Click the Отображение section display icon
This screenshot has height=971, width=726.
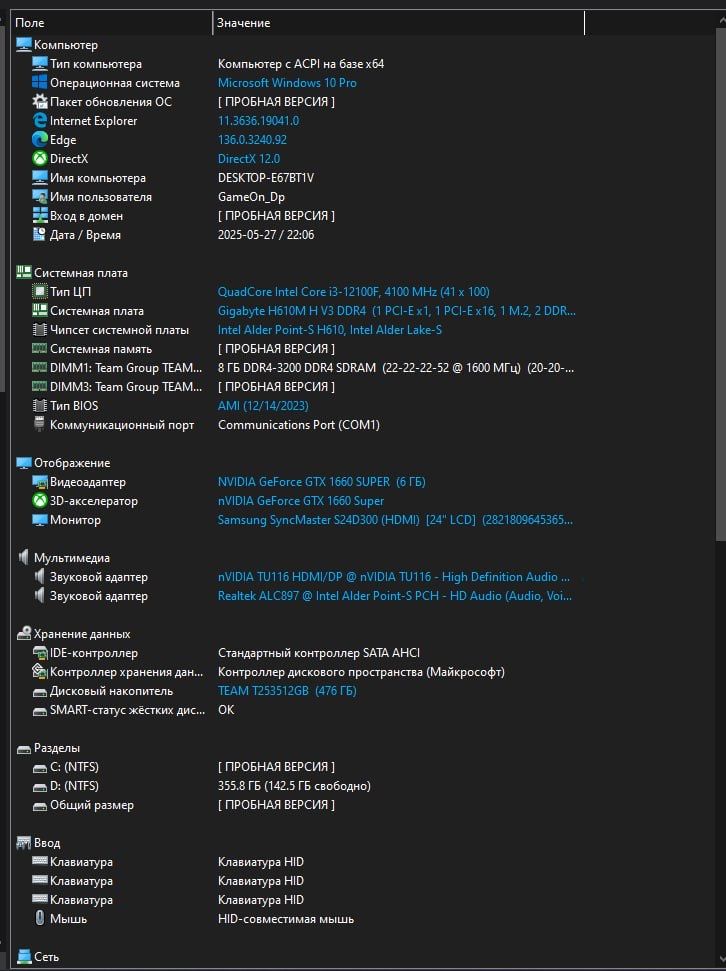click(24, 463)
